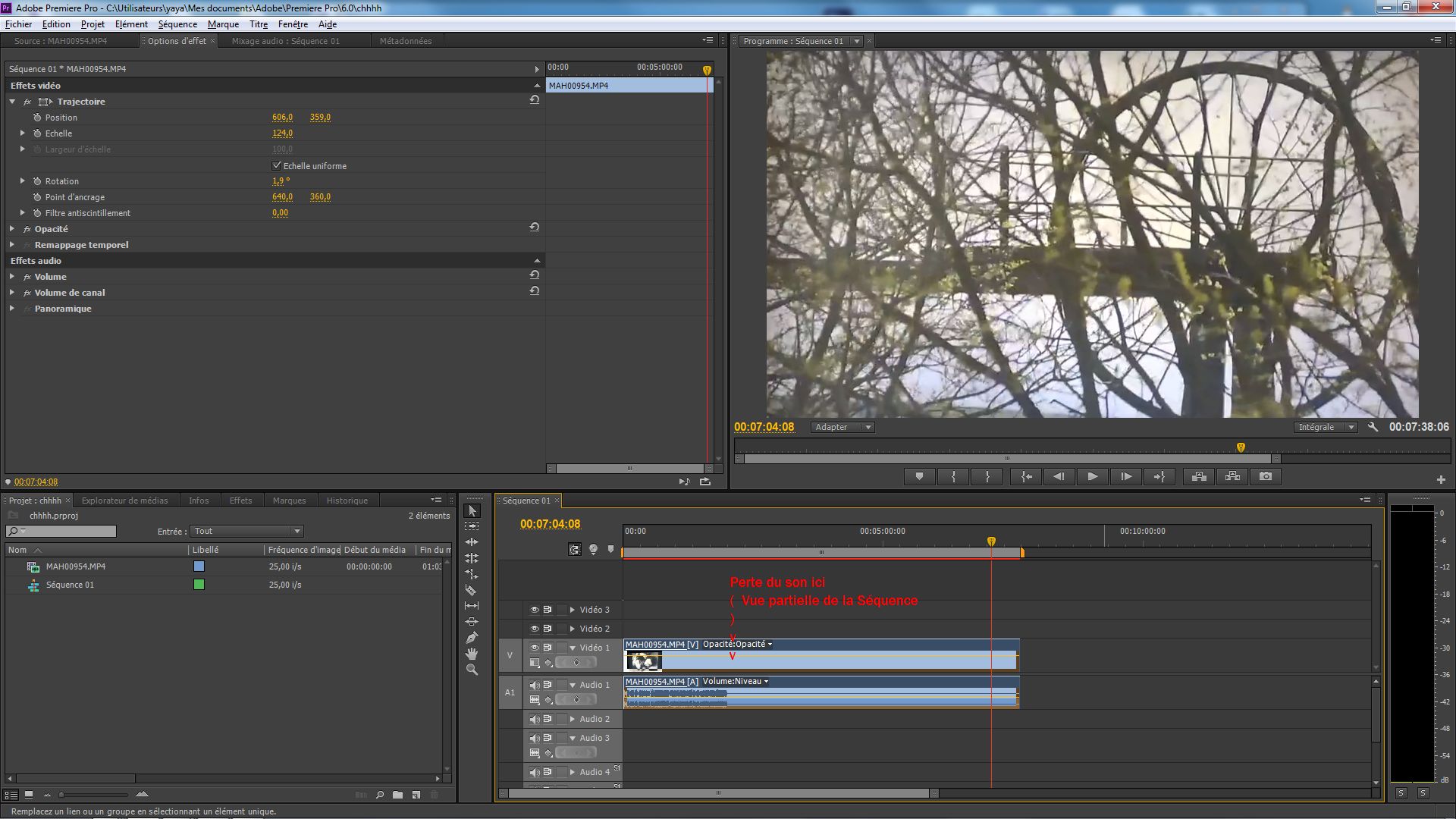Expand the Opacité effect
The image size is (1456, 819).
(12, 229)
